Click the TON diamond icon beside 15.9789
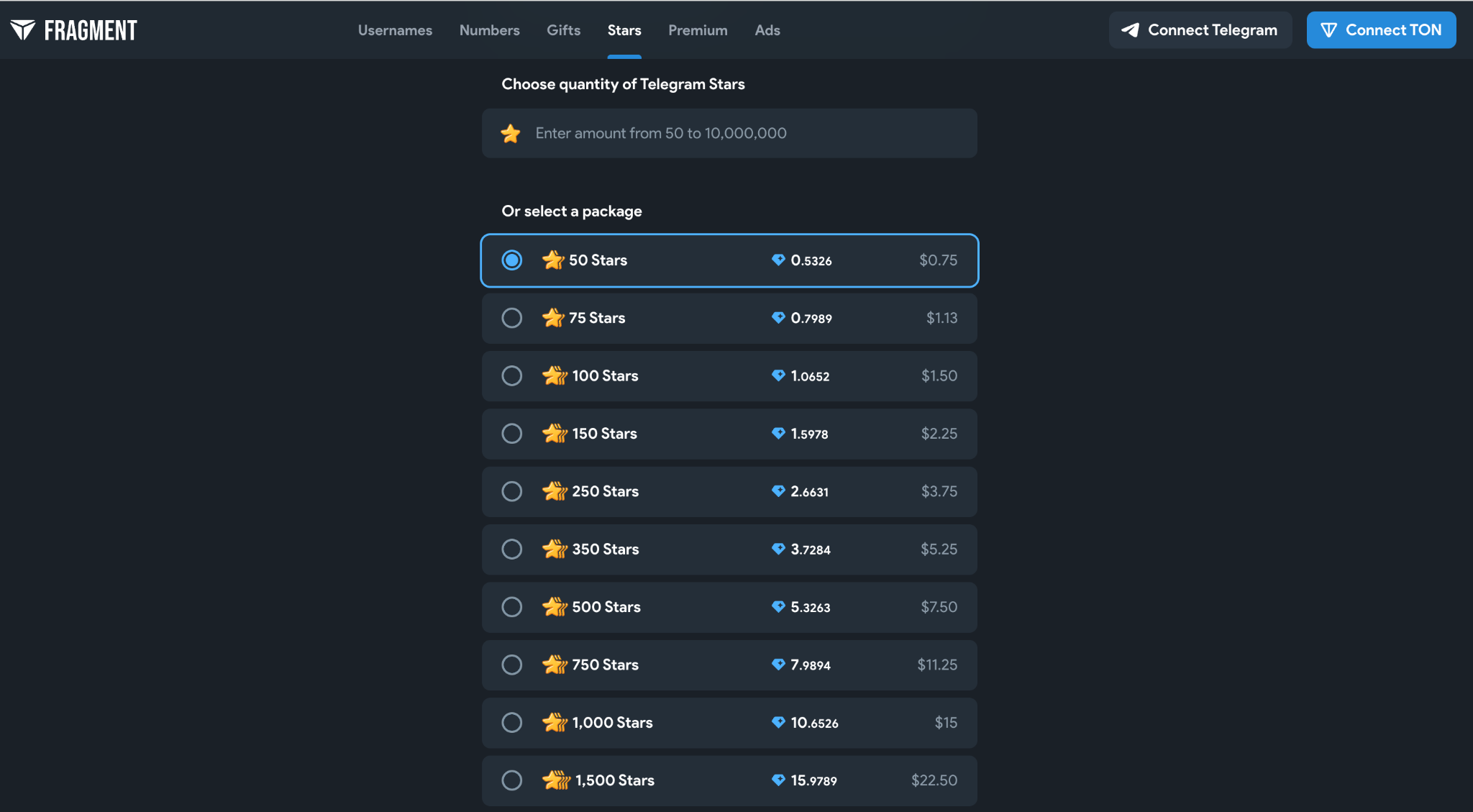This screenshot has height=812, width=1473. pos(778,780)
